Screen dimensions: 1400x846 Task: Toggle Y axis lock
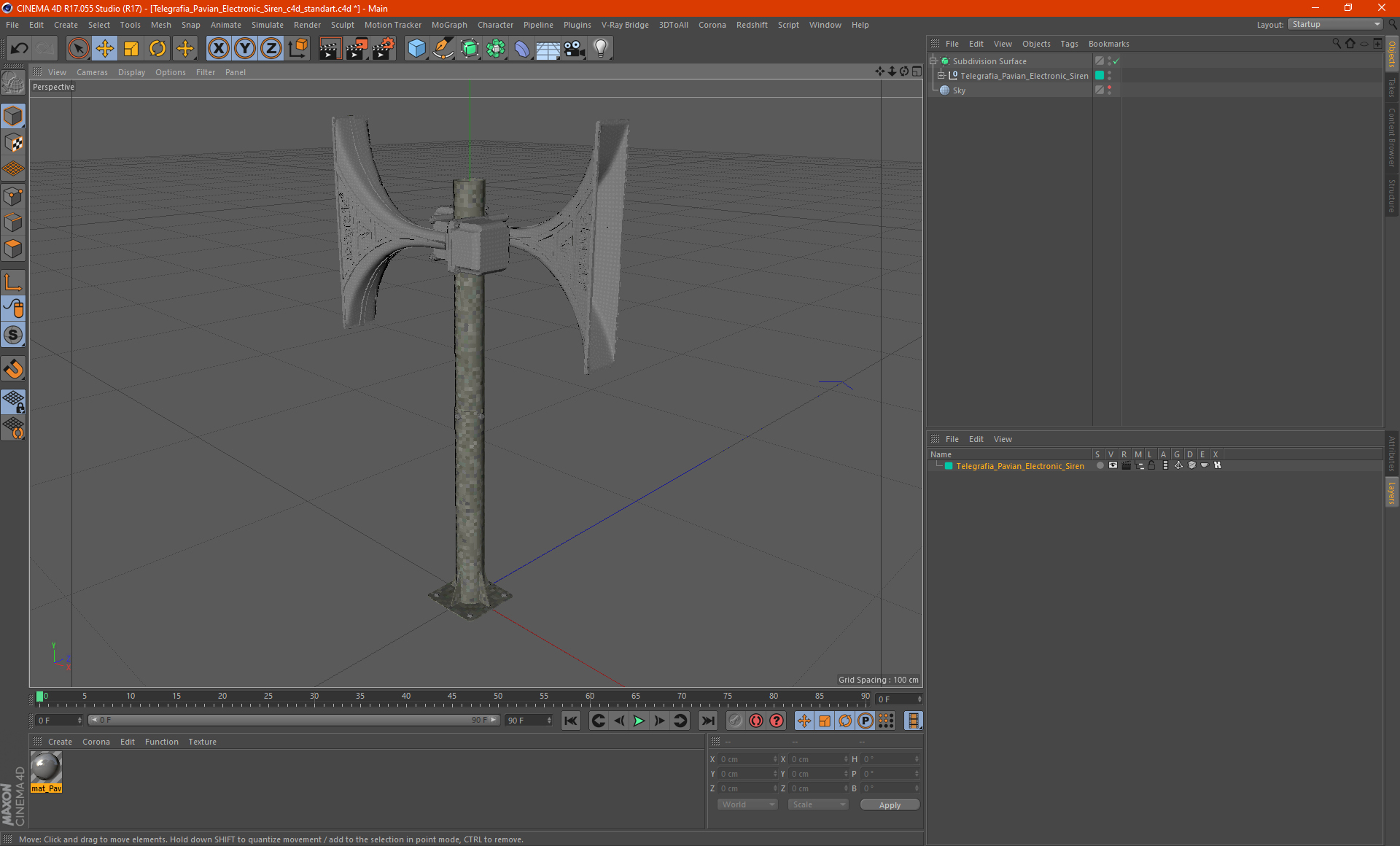coord(245,49)
